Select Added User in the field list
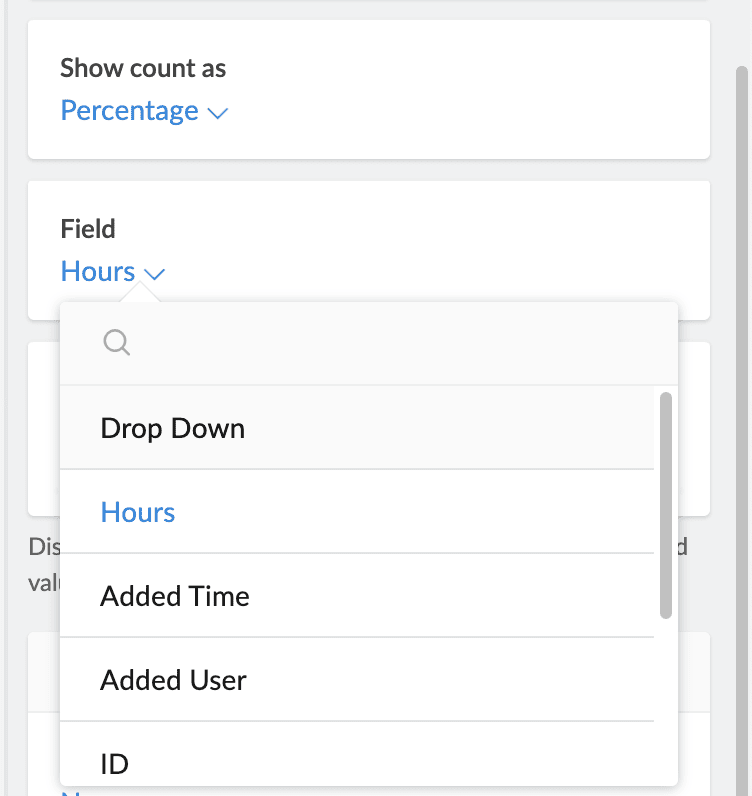Viewport: 752px width, 796px height. pos(173,680)
